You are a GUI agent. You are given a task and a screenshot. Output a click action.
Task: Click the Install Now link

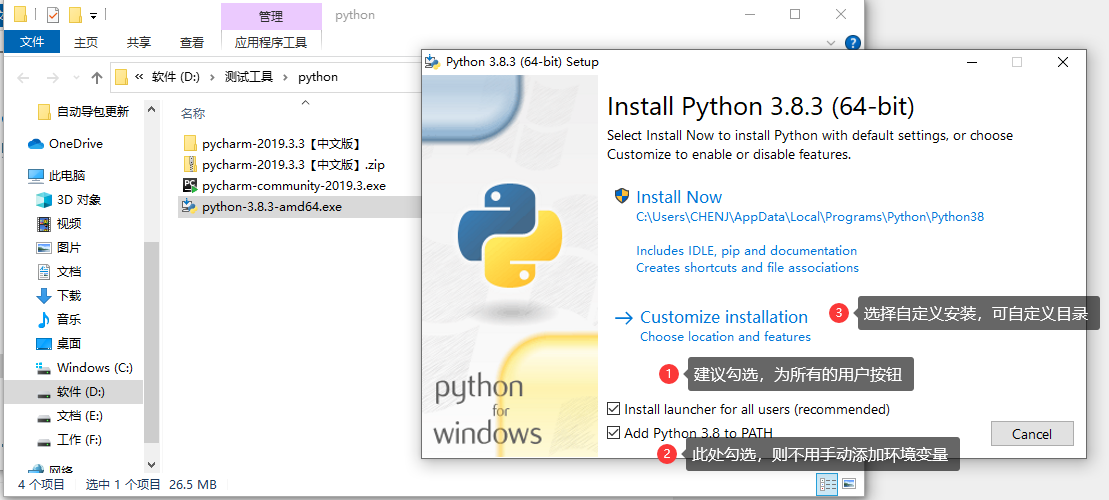tap(679, 197)
